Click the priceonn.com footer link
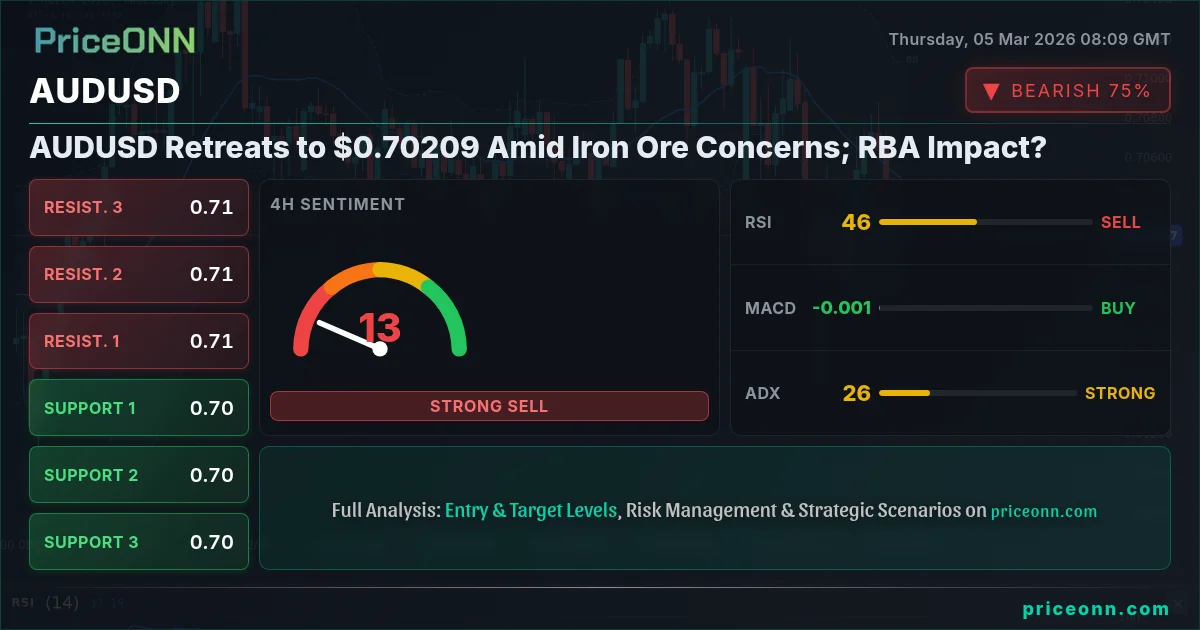The image size is (1200, 630). coord(1096,608)
